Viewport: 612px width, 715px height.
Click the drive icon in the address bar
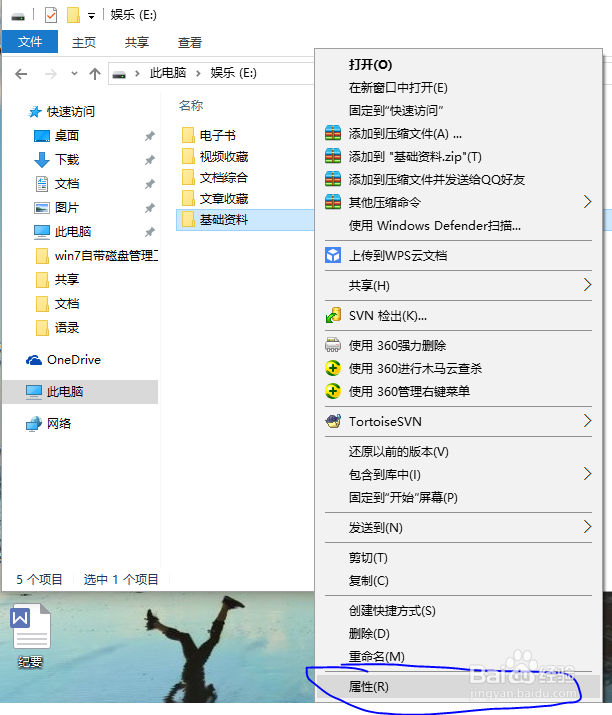[119, 74]
